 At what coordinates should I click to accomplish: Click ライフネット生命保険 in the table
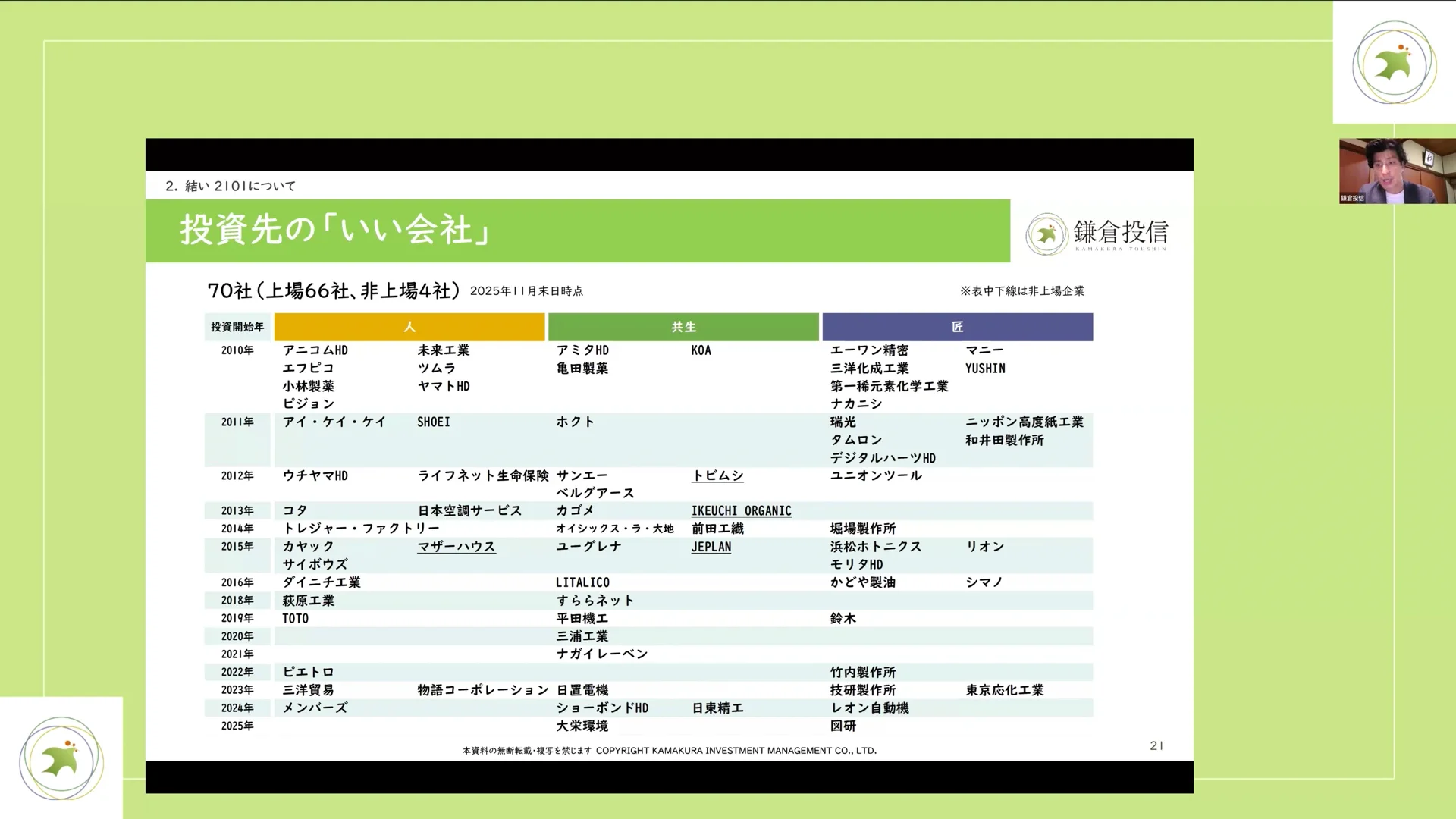pos(483,475)
